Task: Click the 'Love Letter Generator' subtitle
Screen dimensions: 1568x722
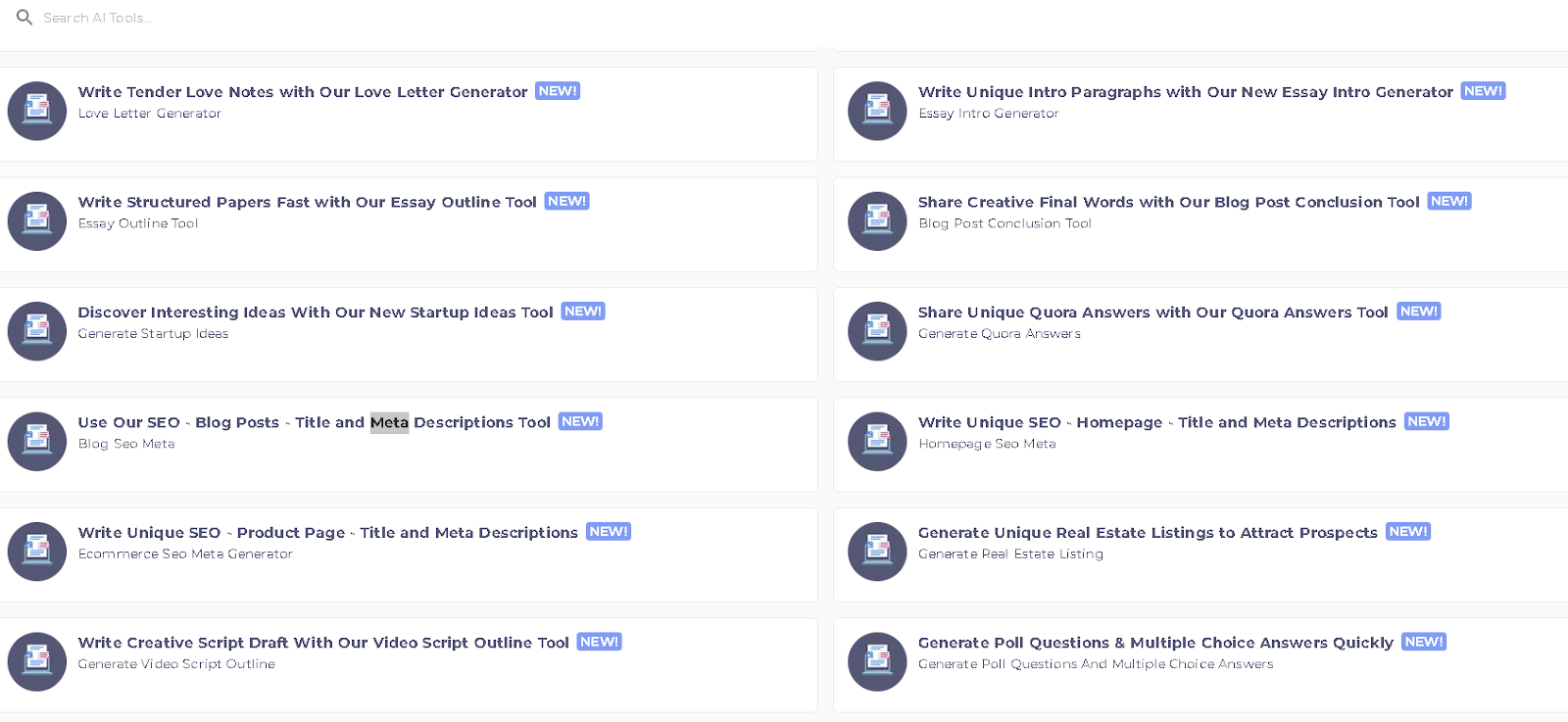Action: 150,114
